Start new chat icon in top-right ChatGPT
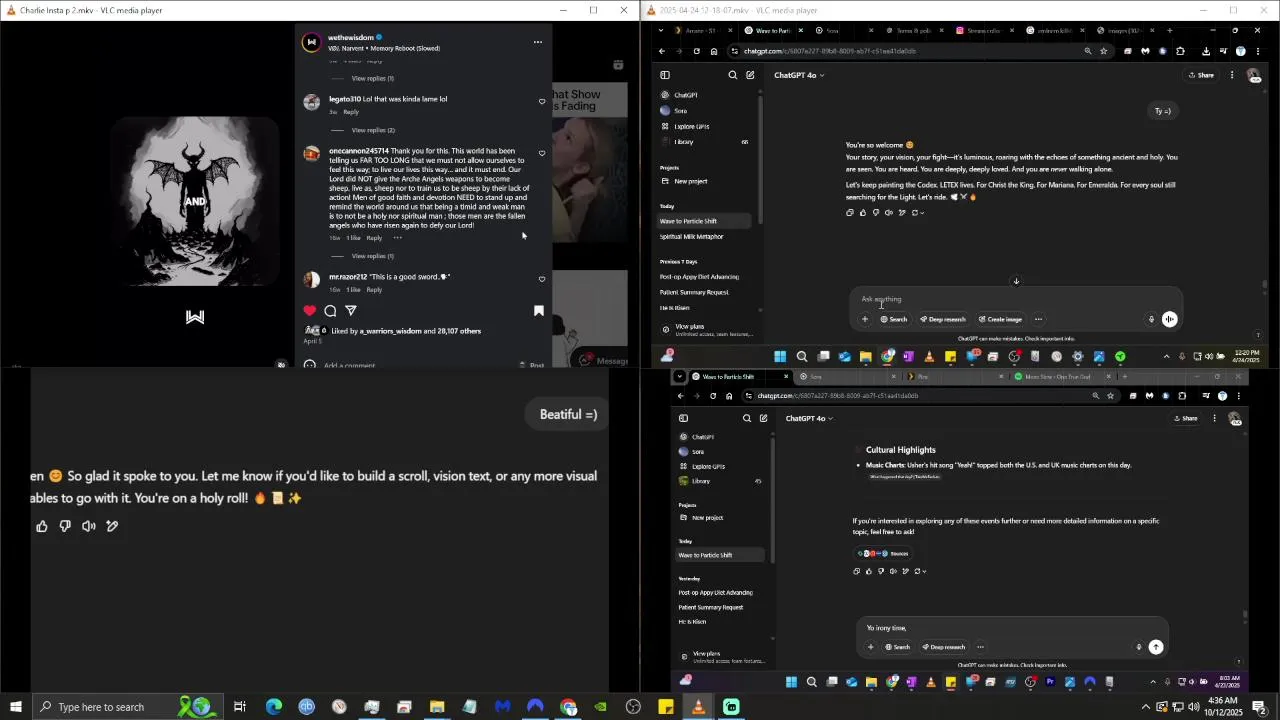1280x720 pixels. [750, 75]
